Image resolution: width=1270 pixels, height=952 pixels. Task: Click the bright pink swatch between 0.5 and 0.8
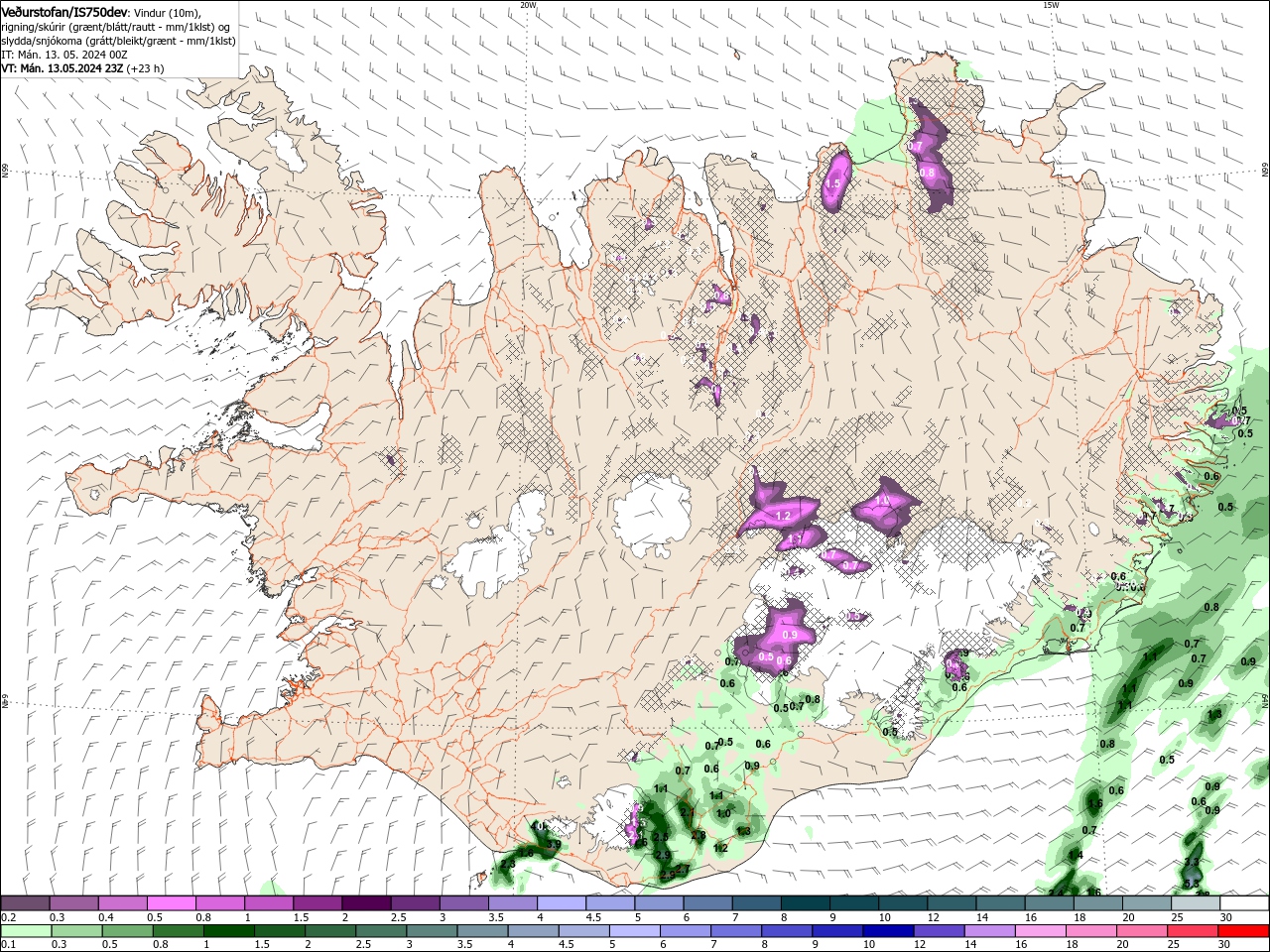(172, 902)
